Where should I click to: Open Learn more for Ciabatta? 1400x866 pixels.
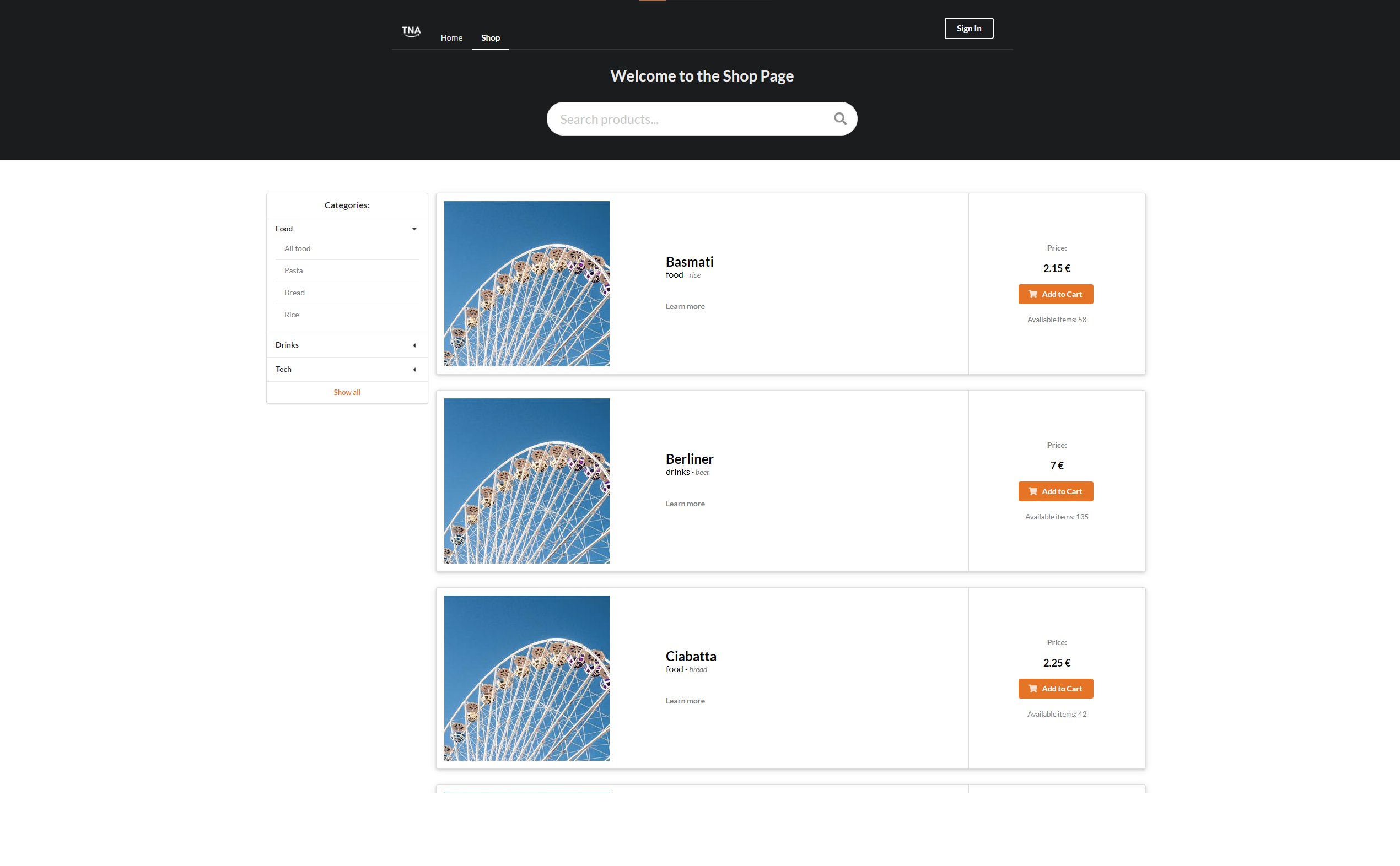pos(685,701)
